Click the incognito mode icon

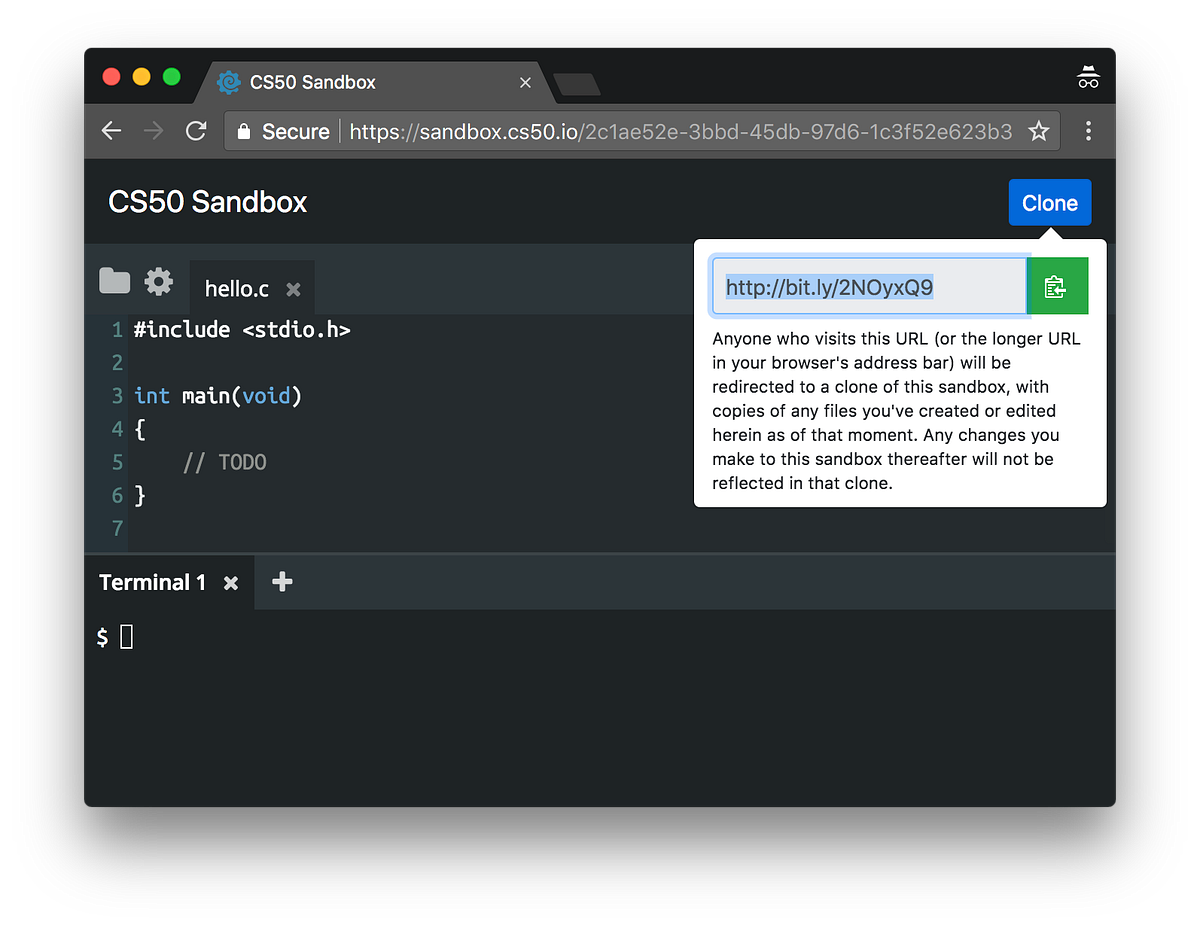coord(1088,76)
